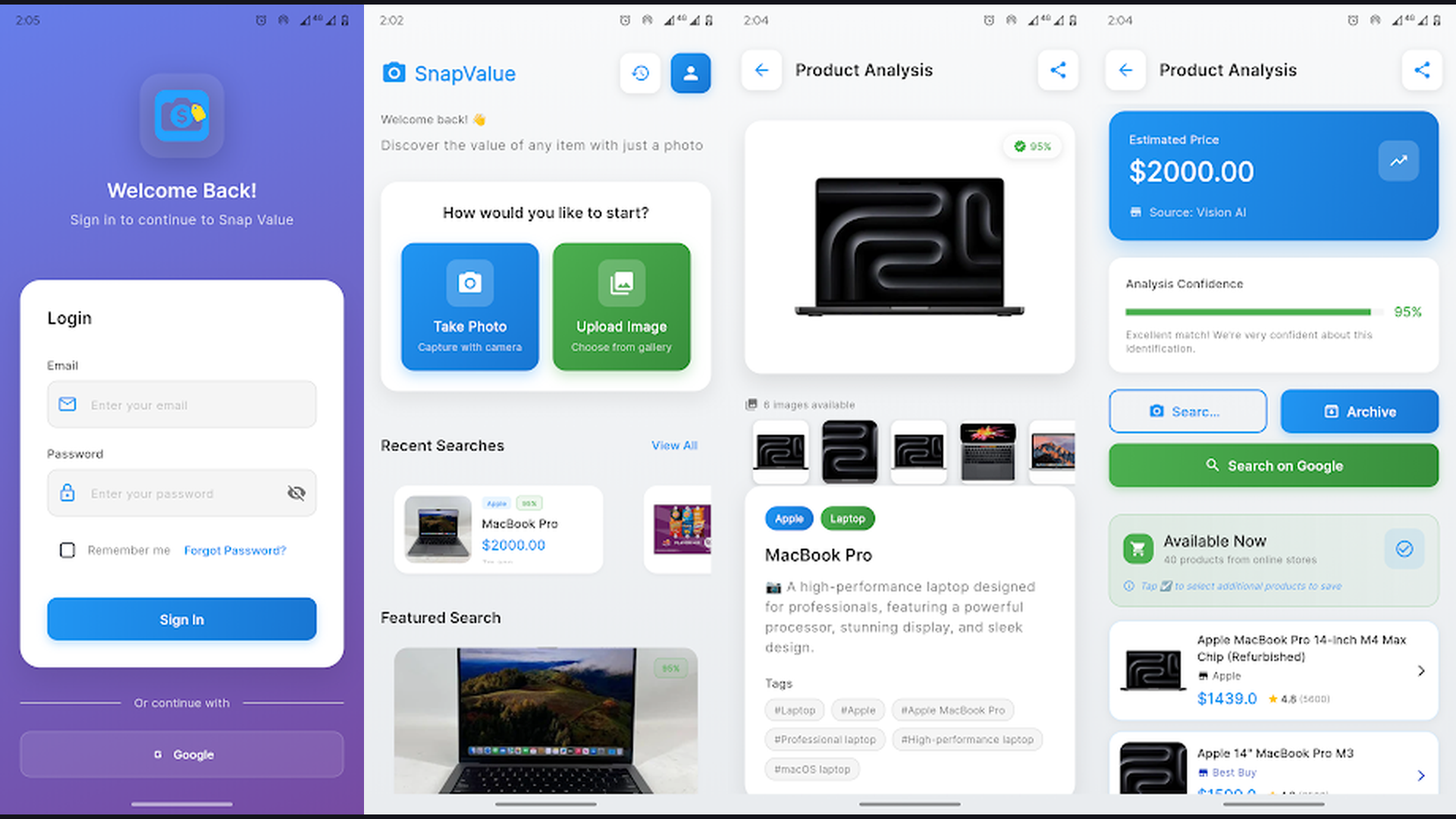The height and width of the screenshot is (819, 1456).
Task: Select the second wallpaper thumbnail image
Action: pos(849,452)
